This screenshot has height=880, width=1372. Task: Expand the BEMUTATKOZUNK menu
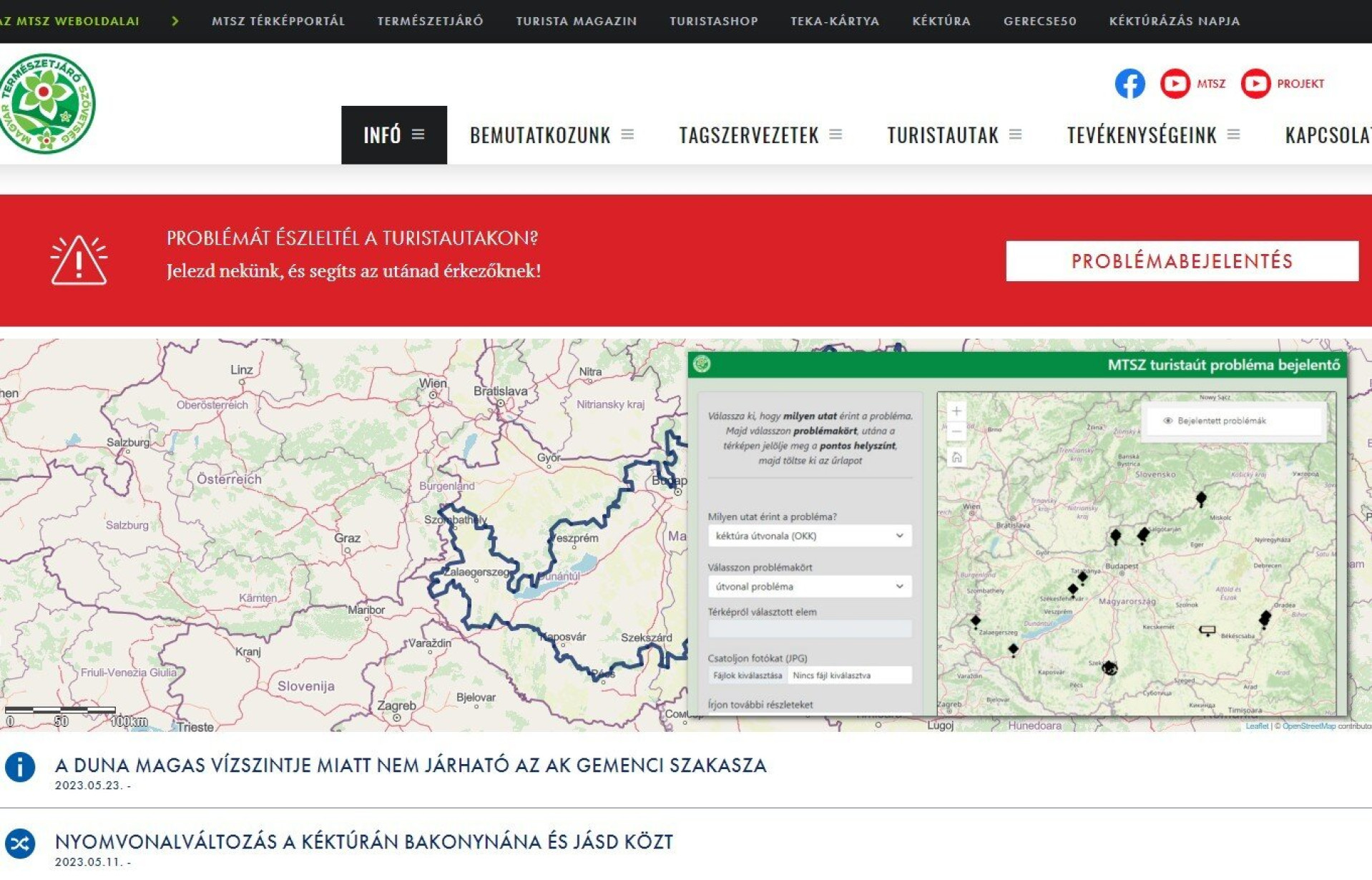552,135
